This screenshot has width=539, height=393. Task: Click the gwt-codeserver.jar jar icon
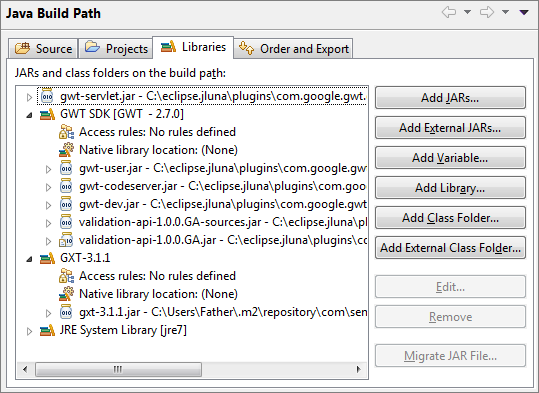point(66,186)
